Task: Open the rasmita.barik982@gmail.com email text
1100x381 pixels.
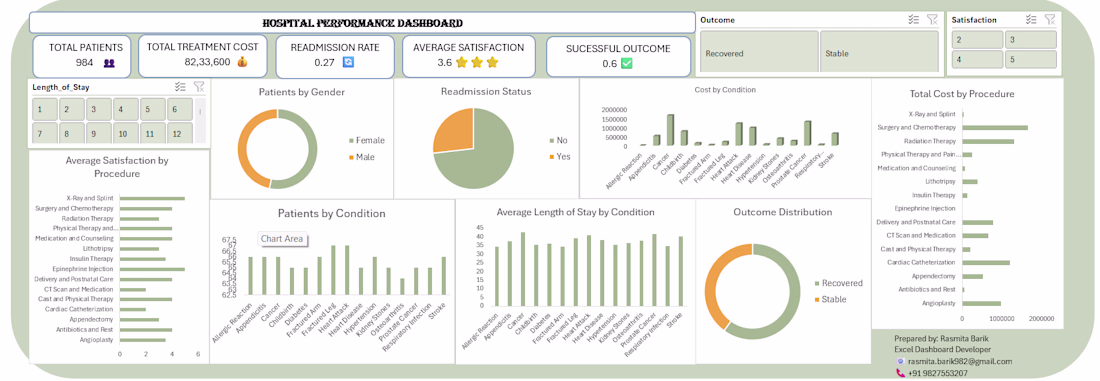Action: coord(960,361)
